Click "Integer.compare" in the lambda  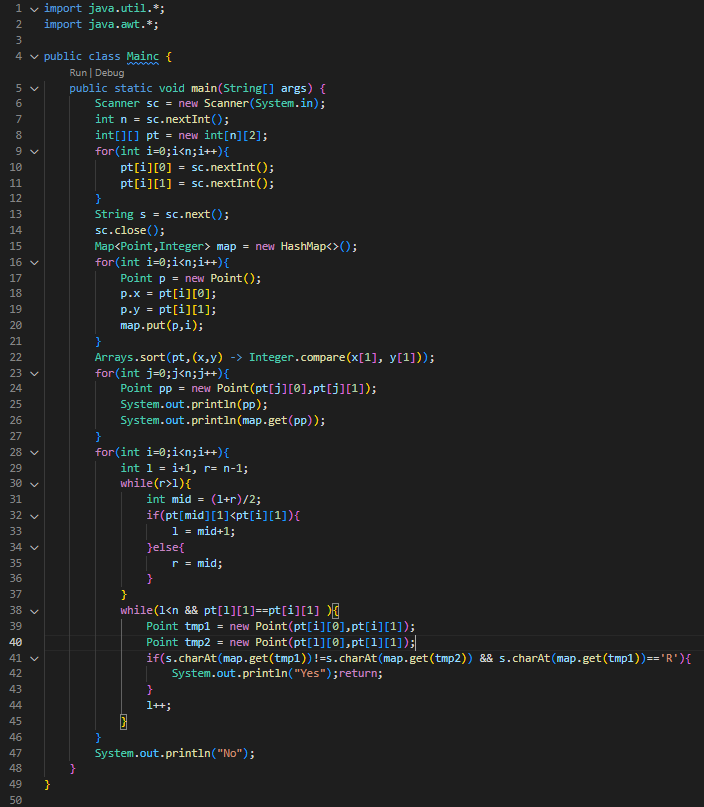point(297,357)
